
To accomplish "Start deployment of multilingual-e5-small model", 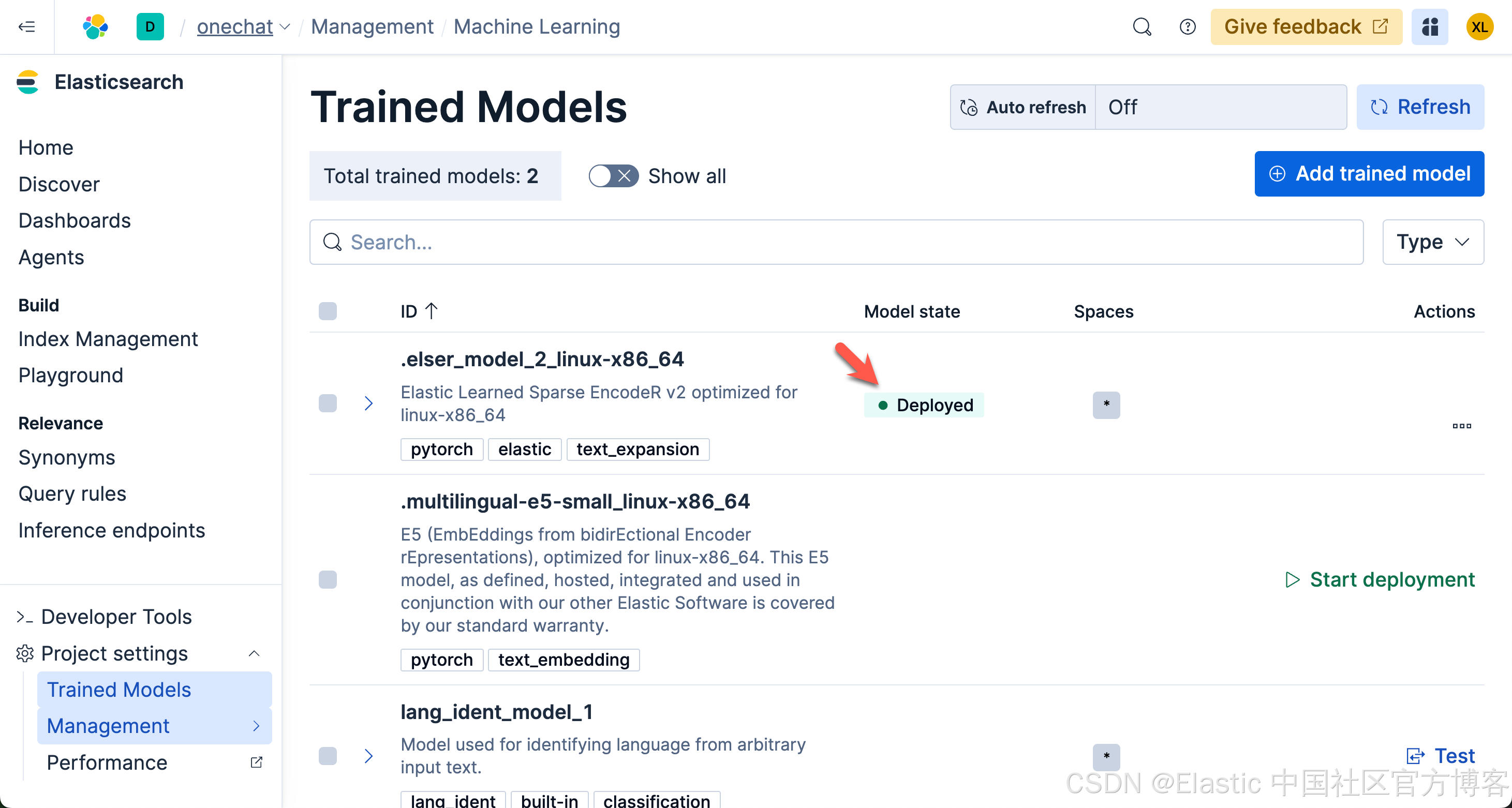I will click(1380, 580).
